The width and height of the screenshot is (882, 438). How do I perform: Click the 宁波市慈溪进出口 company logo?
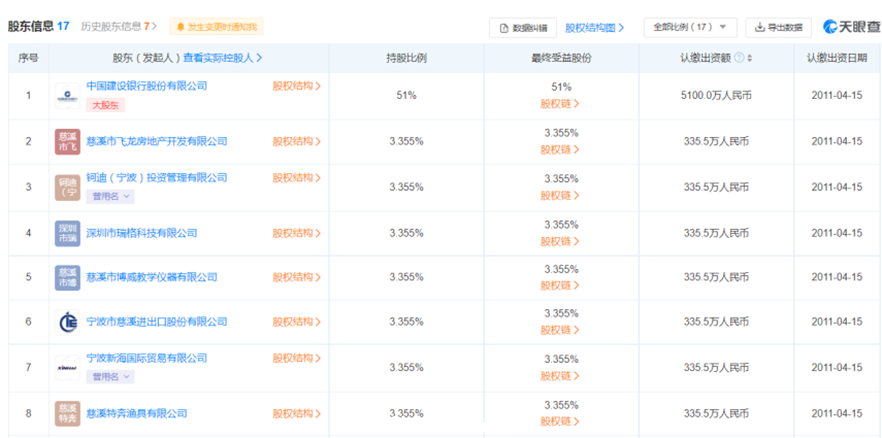pyautogui.click(x=68, y=322)
